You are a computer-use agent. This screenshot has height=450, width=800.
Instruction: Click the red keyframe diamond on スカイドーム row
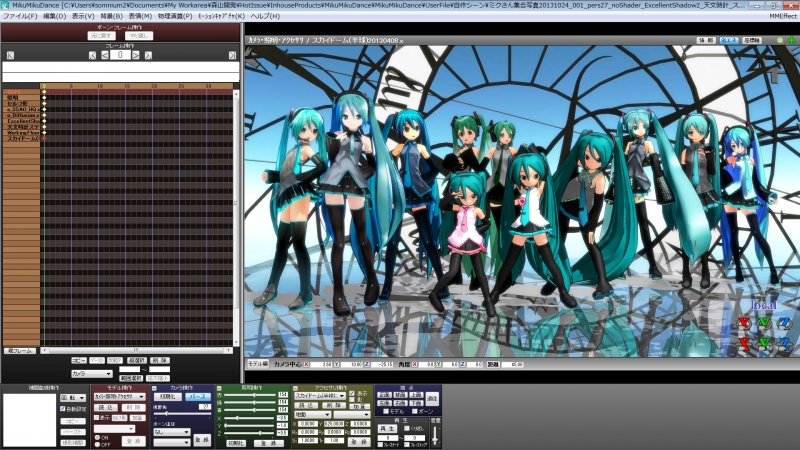44,139
